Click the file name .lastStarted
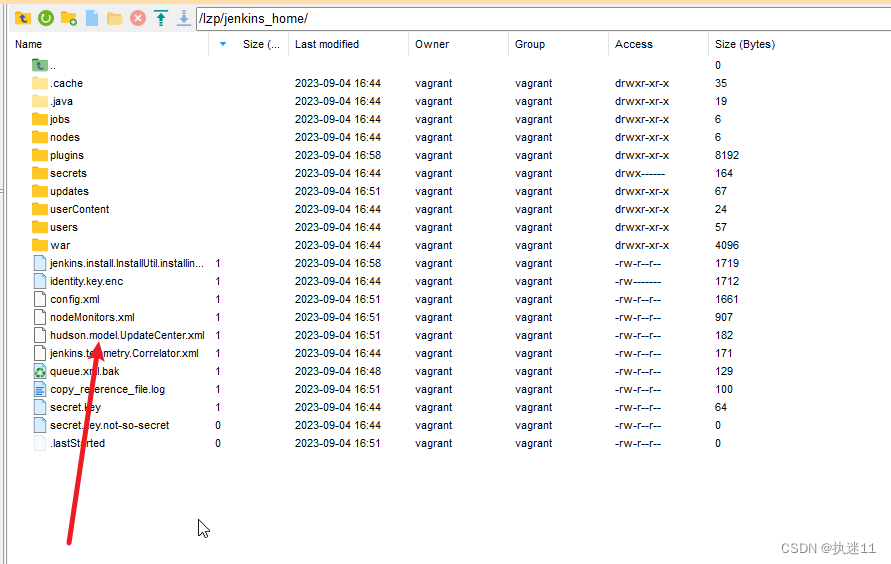This screenshot has width=891, height=564. tap(77, 443)
